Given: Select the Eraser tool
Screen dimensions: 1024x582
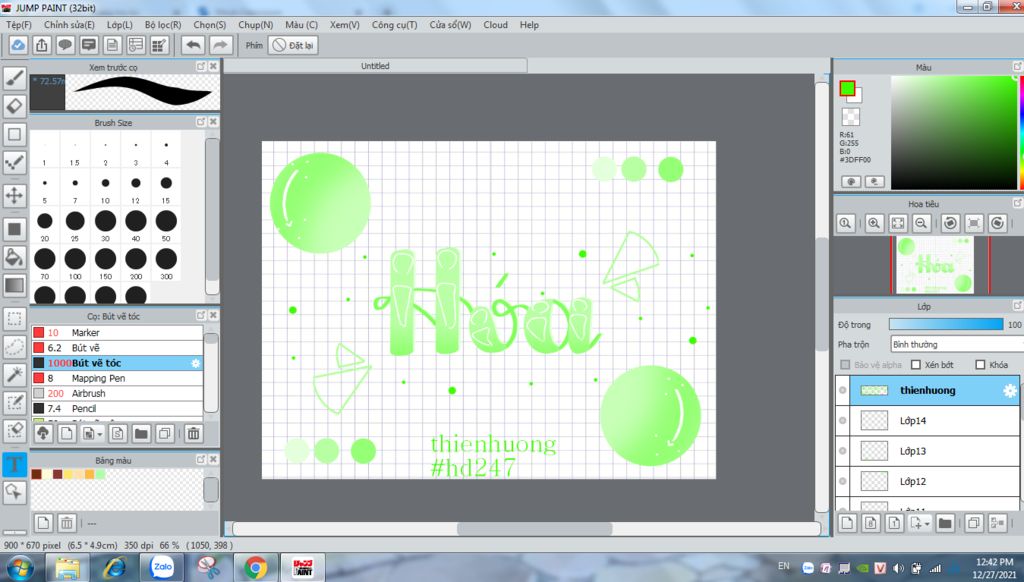Looking at the screenshot, I should tap(14, 106).
